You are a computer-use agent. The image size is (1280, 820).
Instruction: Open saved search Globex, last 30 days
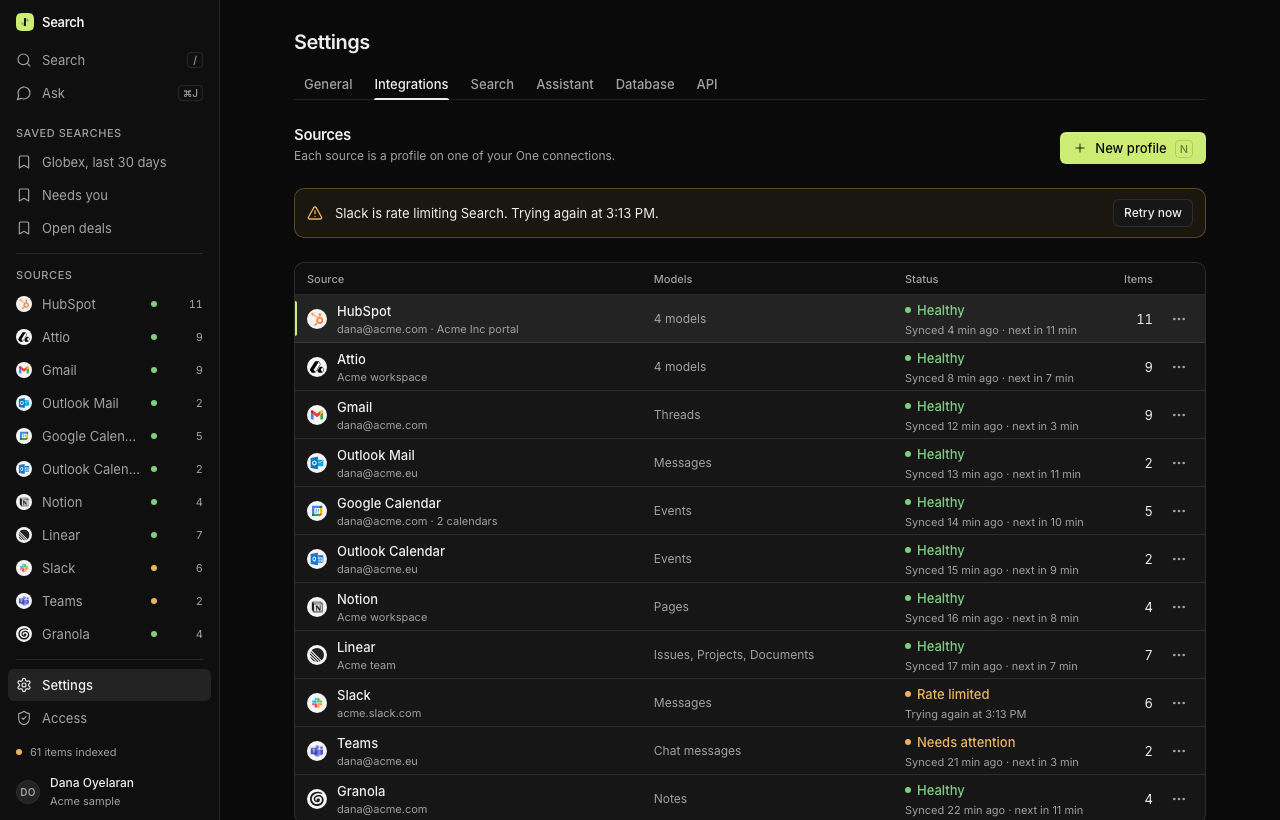[x=109, y=162]
